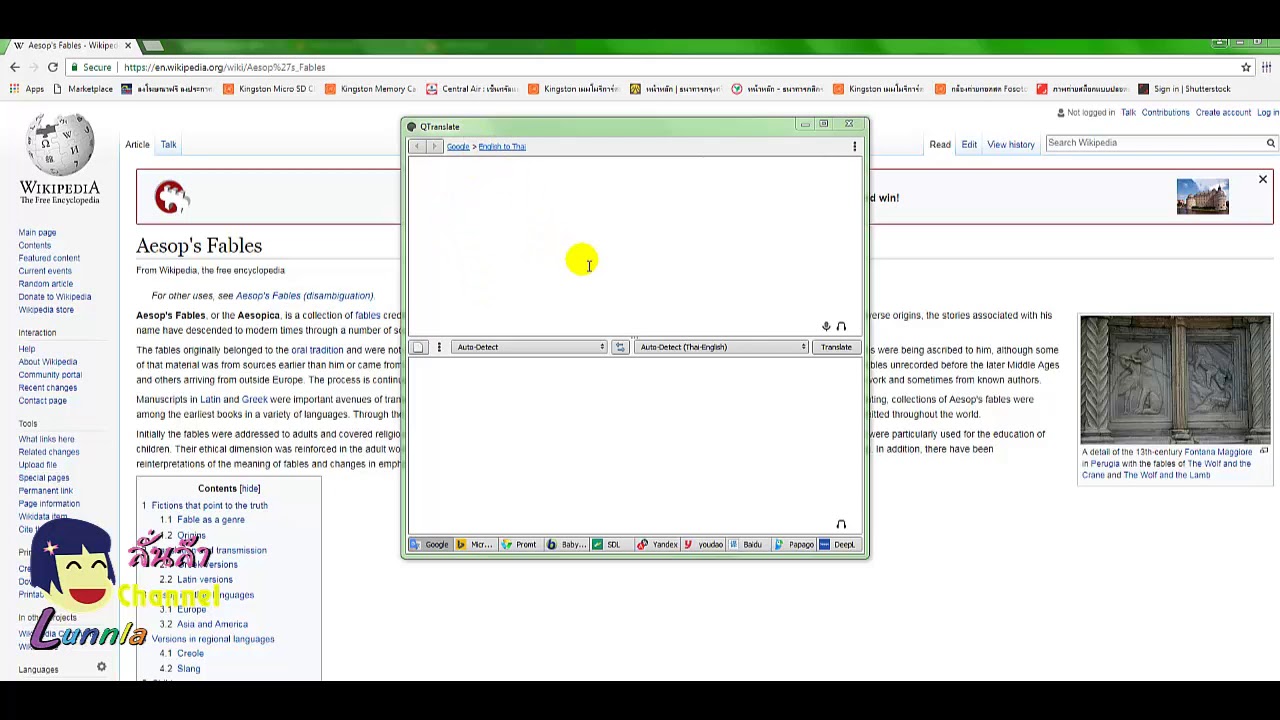The image size is (1280, 720).
Task: Open Marketplace bookmark
Action: click(83, 89)
